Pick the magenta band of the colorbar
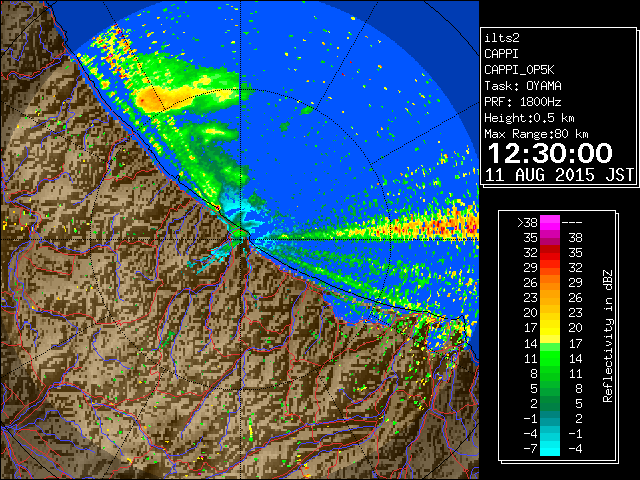This screenshot has width=640, height=480. [x=550, y=223]
